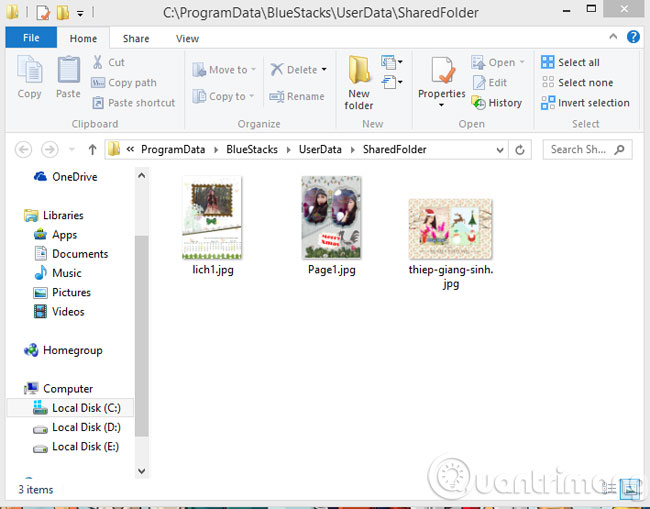Screen dimensions: 650x509
Task: Click the Forward navigation arrow
Action: (x=50, y=149)
